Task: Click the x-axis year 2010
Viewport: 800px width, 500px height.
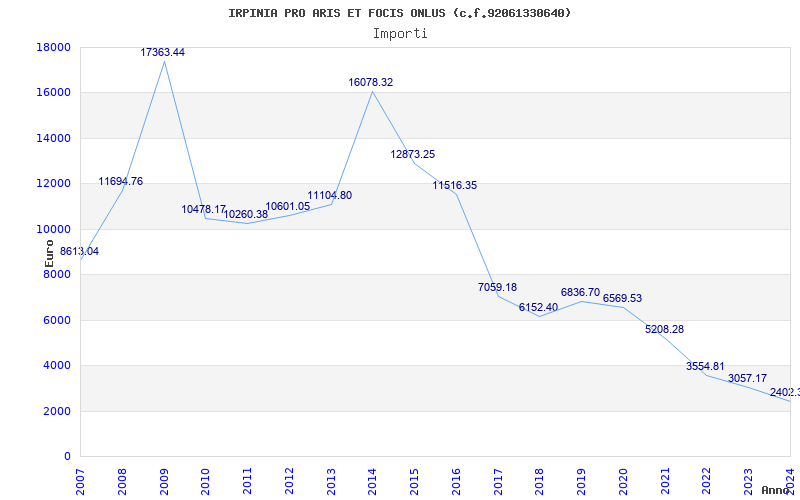Action: [x=206, y=482]
